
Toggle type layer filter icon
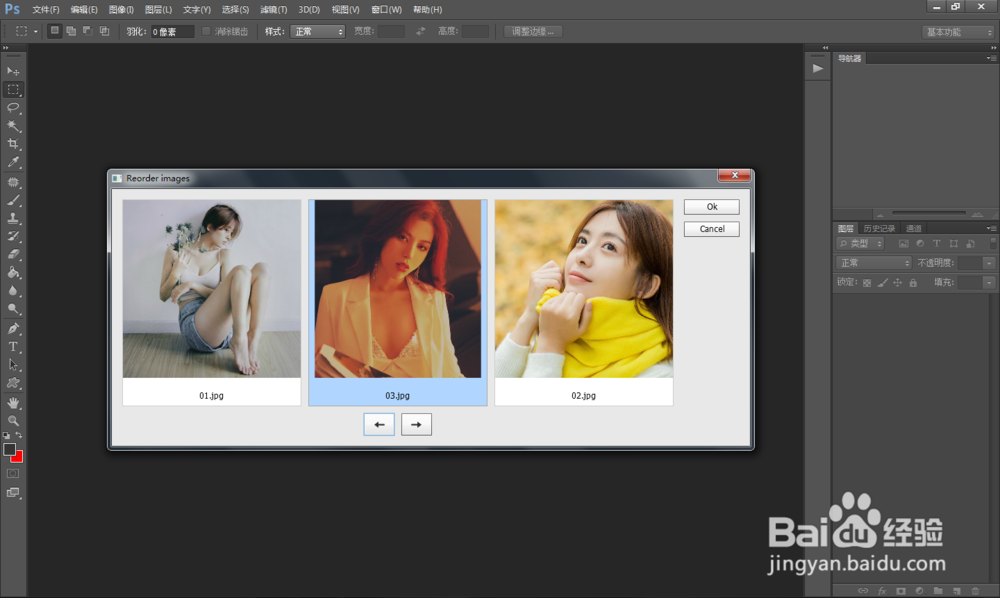936,244
